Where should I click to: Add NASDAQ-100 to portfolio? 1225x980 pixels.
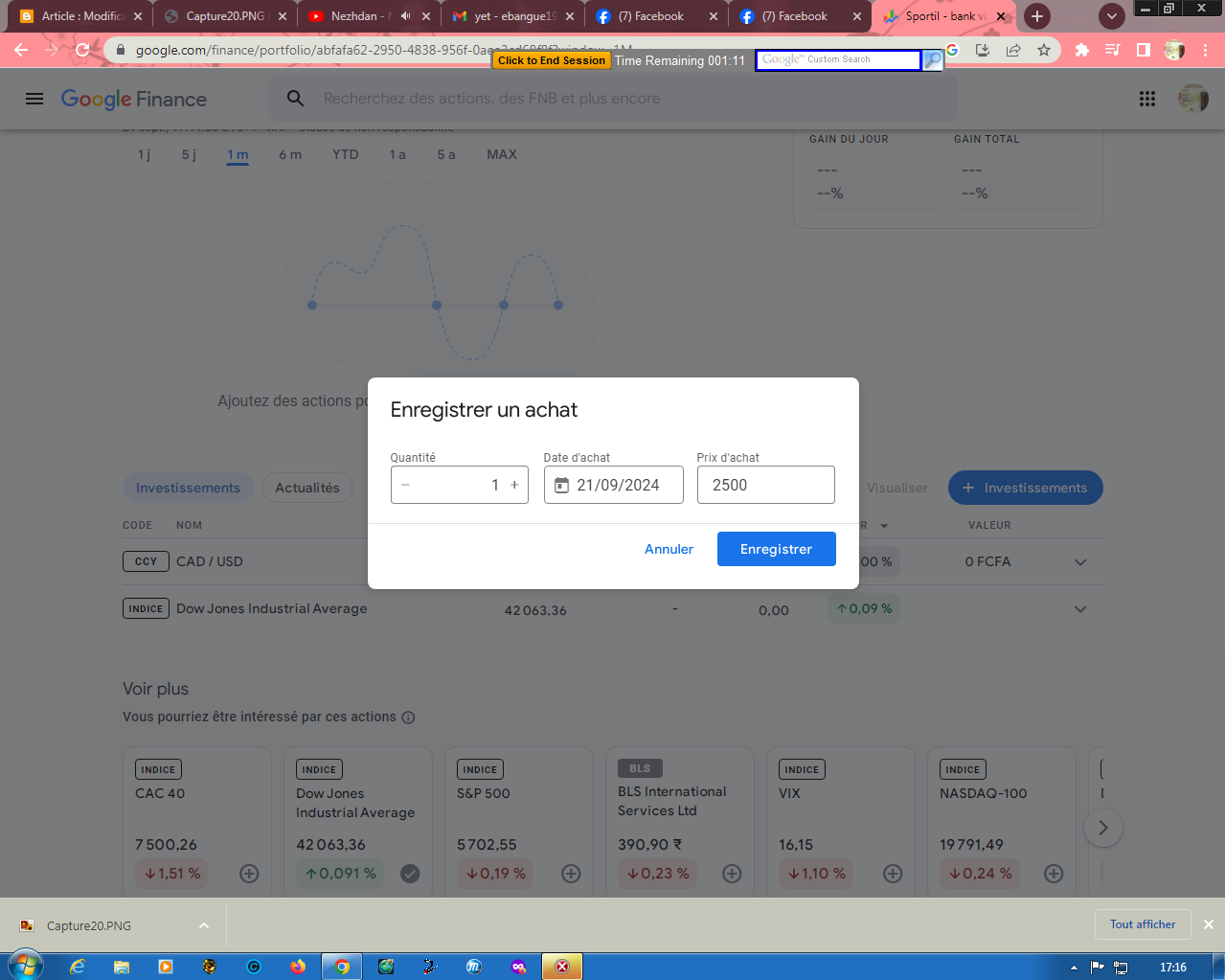tap(1054, 874)
